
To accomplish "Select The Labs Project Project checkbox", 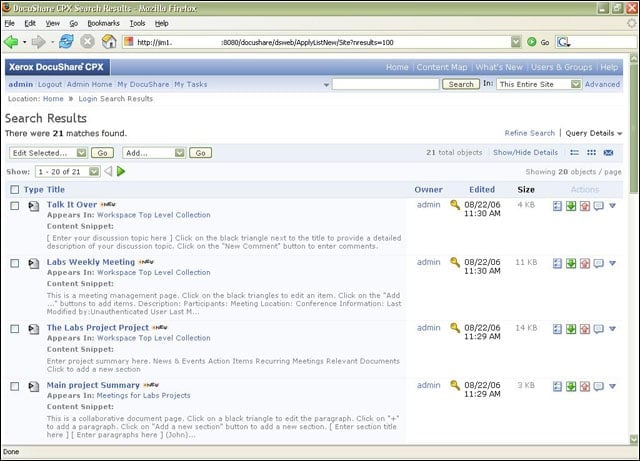I will click(x=15, y=329).
